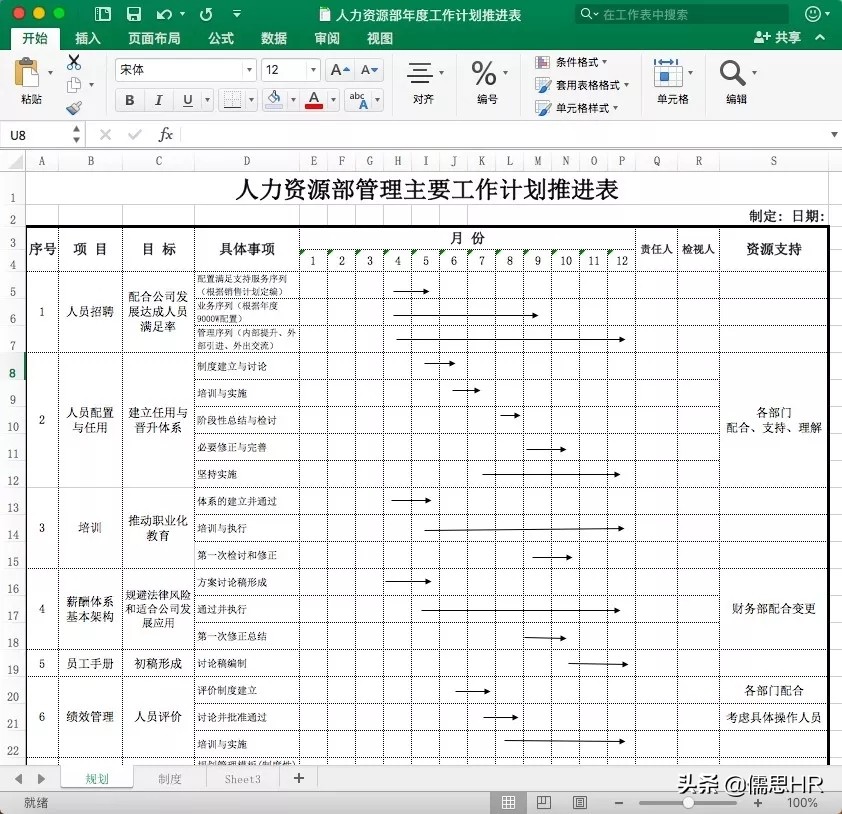Toggle italic formatting

[x=157, y=101]
